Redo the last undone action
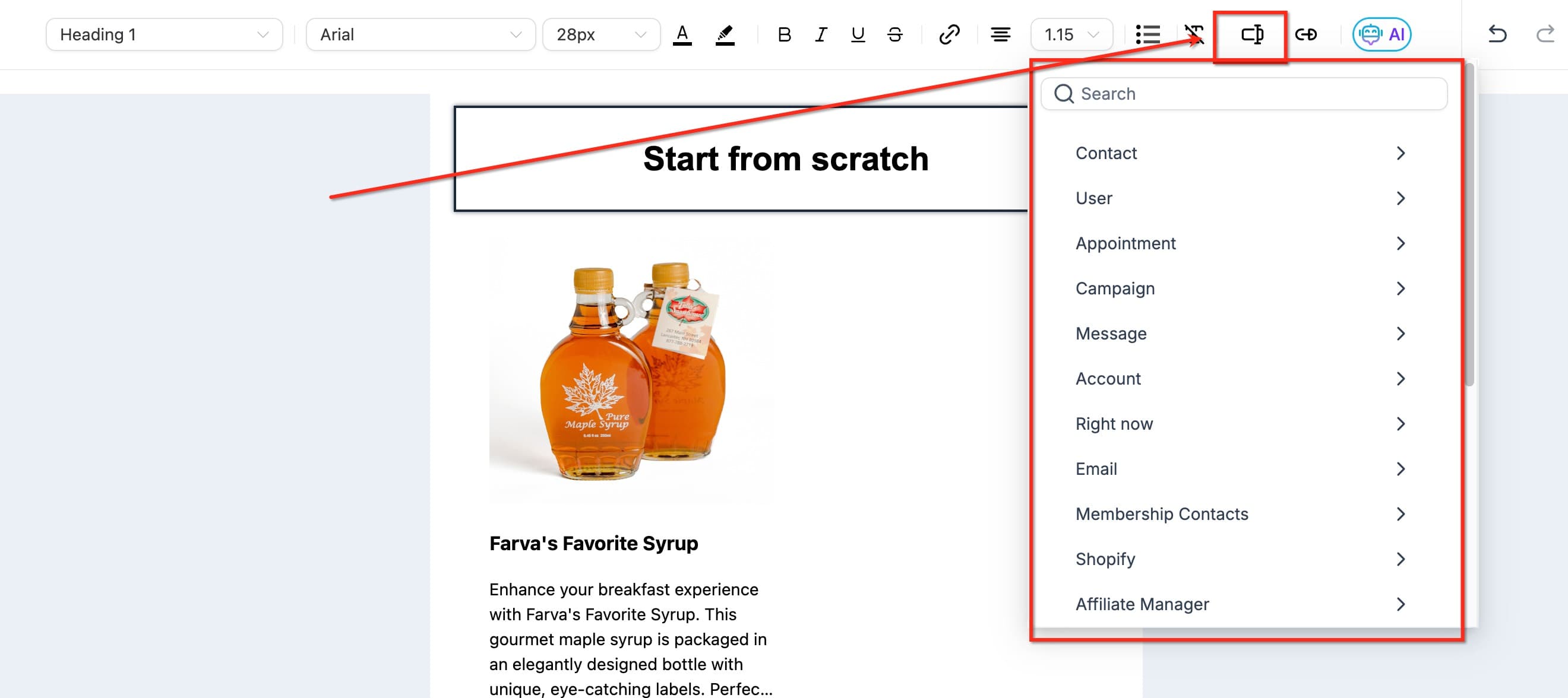This screenshot has width=1568, height=698. pyautogui.click(x=1544, y=34)
